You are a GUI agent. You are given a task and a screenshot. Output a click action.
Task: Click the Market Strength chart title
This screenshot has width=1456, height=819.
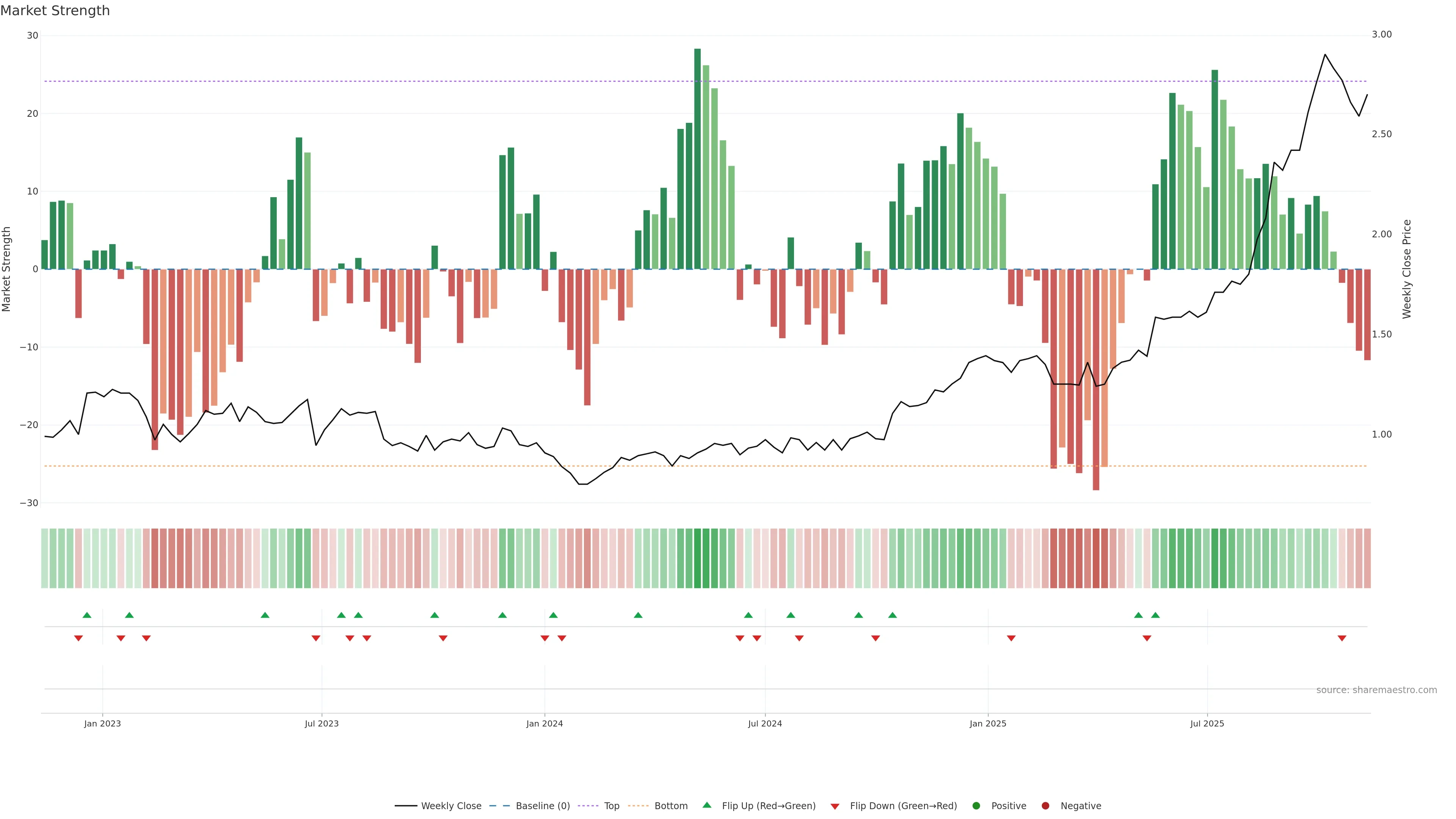coord(55,11)
